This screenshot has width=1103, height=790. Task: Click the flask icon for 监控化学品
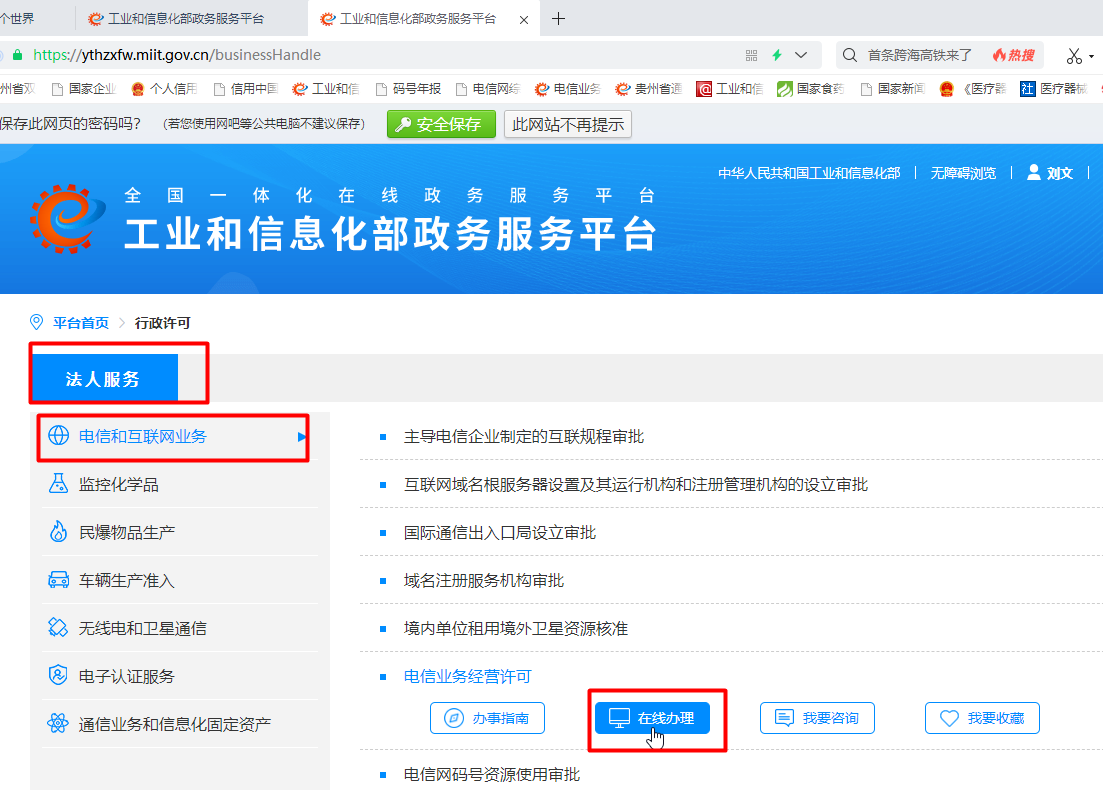pos(58,484)
